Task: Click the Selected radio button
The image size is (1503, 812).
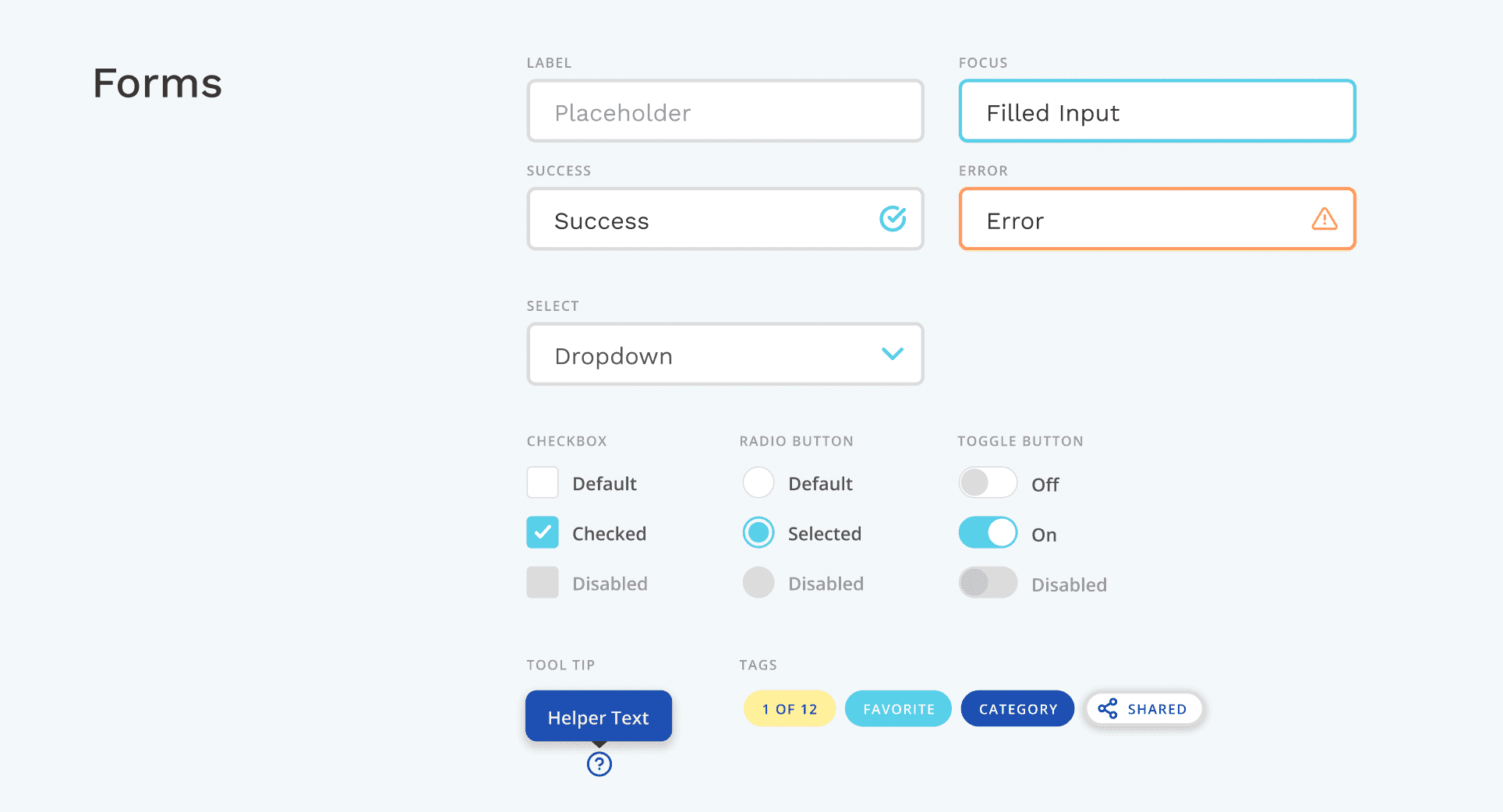Action: (758, 532)
